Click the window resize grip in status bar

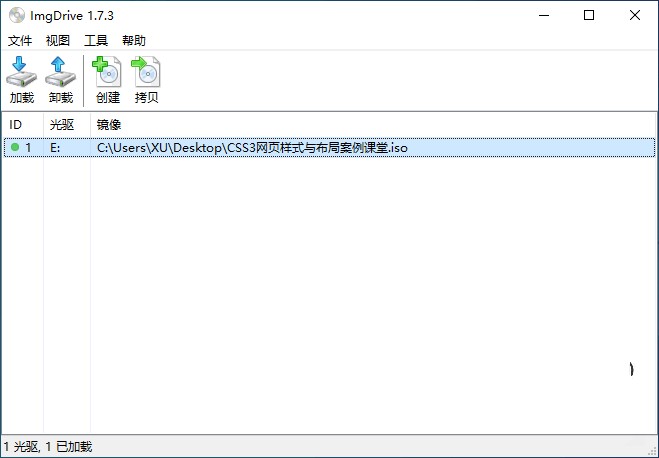tap(652, 451)
